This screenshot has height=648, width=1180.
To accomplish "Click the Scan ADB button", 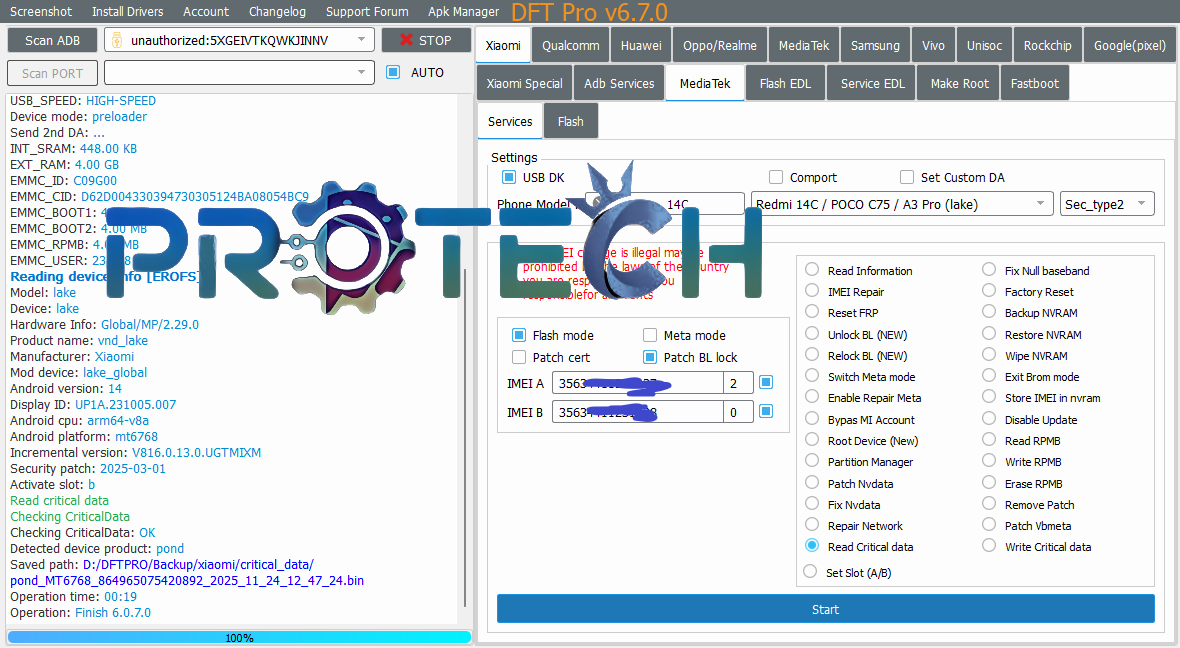I will coord(52,40).
